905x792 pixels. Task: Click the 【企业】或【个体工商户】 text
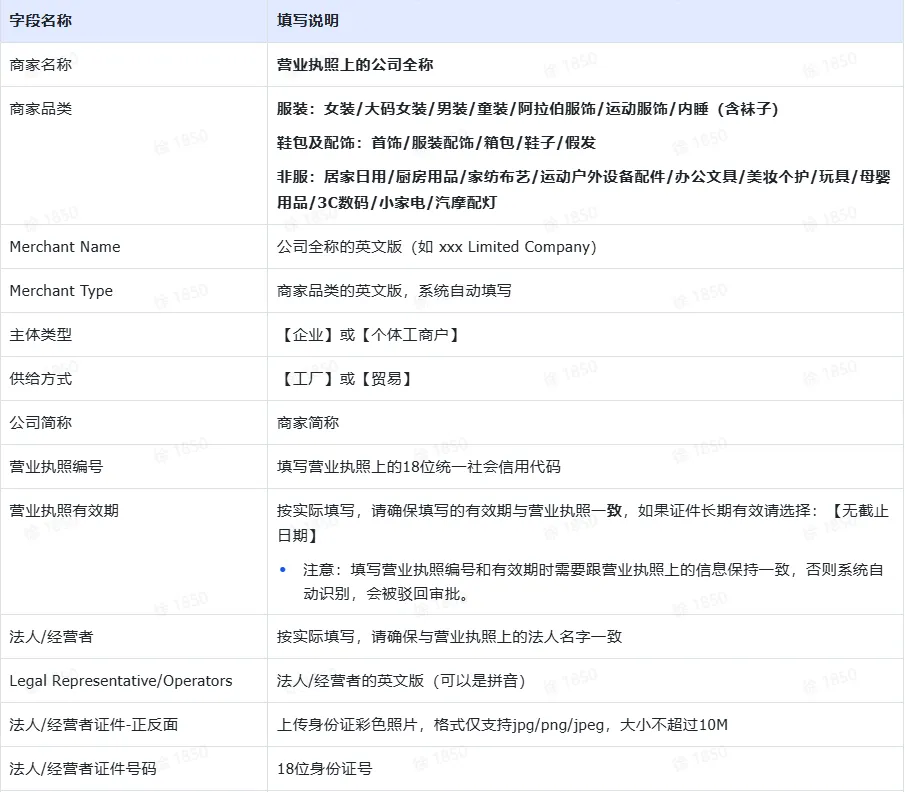tap(370, 335)
